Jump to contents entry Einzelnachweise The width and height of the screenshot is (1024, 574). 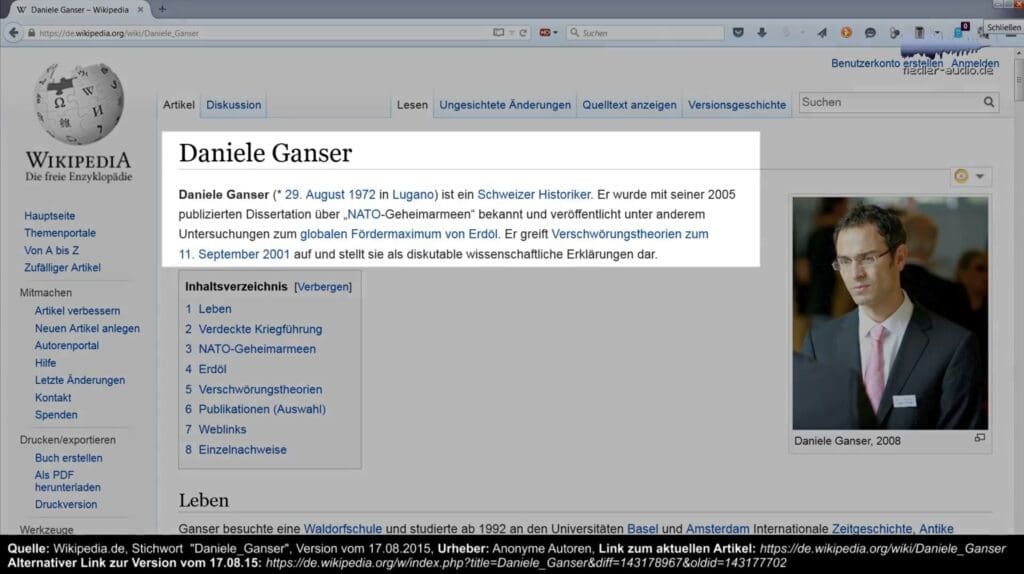tap(236, 450)
